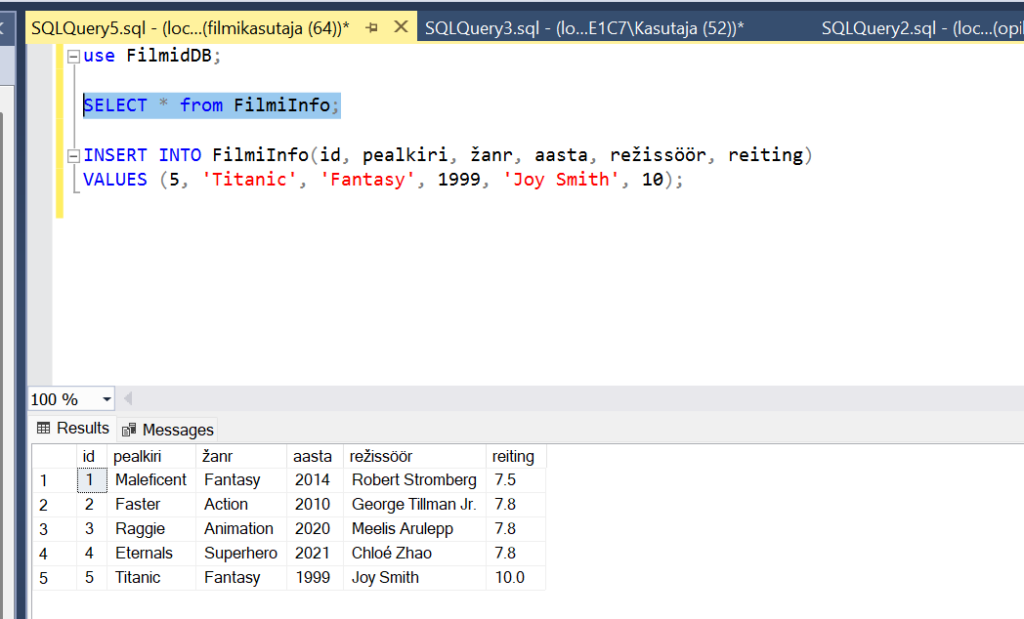Select the 'žanr' column header
Viewport: 1024px width, 619px height.
coord(241,456)
